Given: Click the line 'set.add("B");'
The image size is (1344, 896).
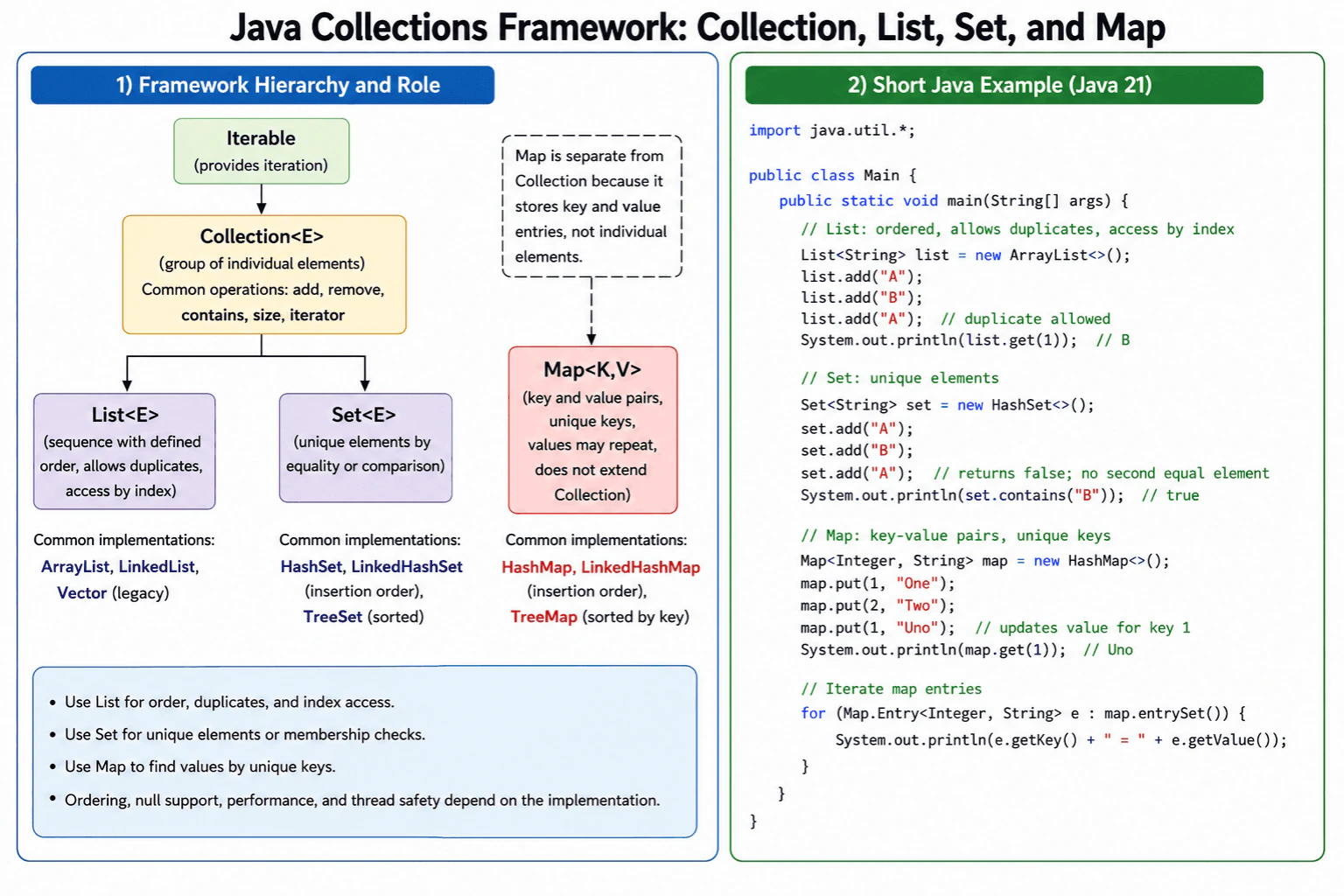Looking at the screenshot, I should 857,451.
